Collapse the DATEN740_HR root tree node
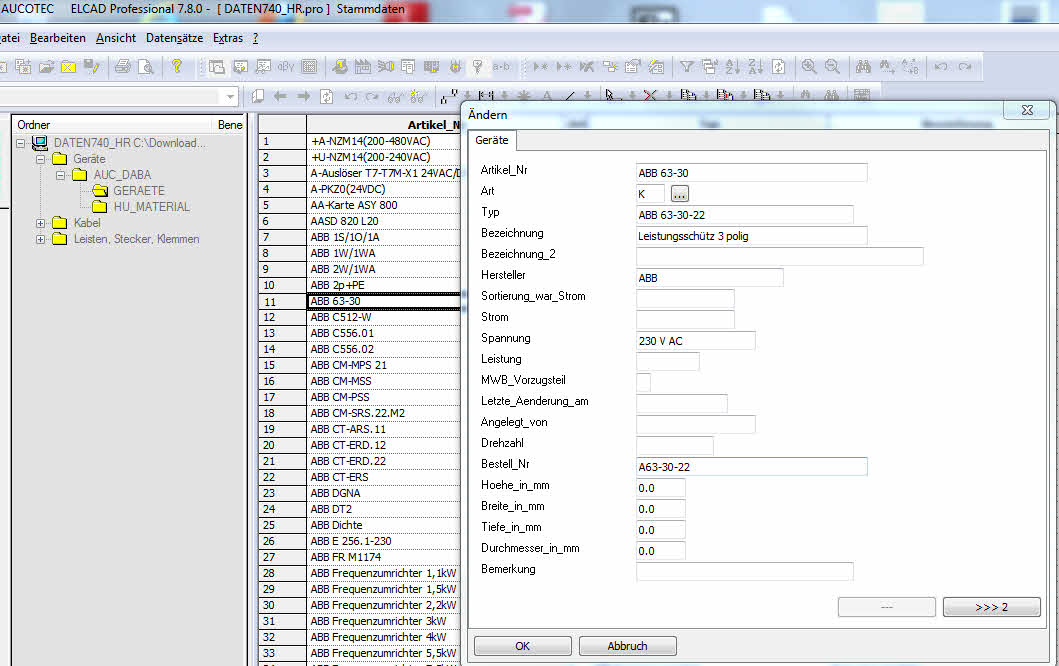Image resolution: width=1059 pixels, height=666 pixels. [x=20, y=143]
